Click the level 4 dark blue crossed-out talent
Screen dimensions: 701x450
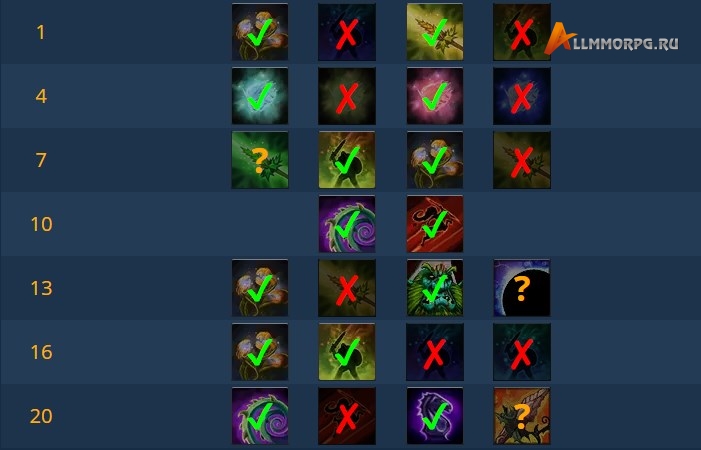(522, 96)
